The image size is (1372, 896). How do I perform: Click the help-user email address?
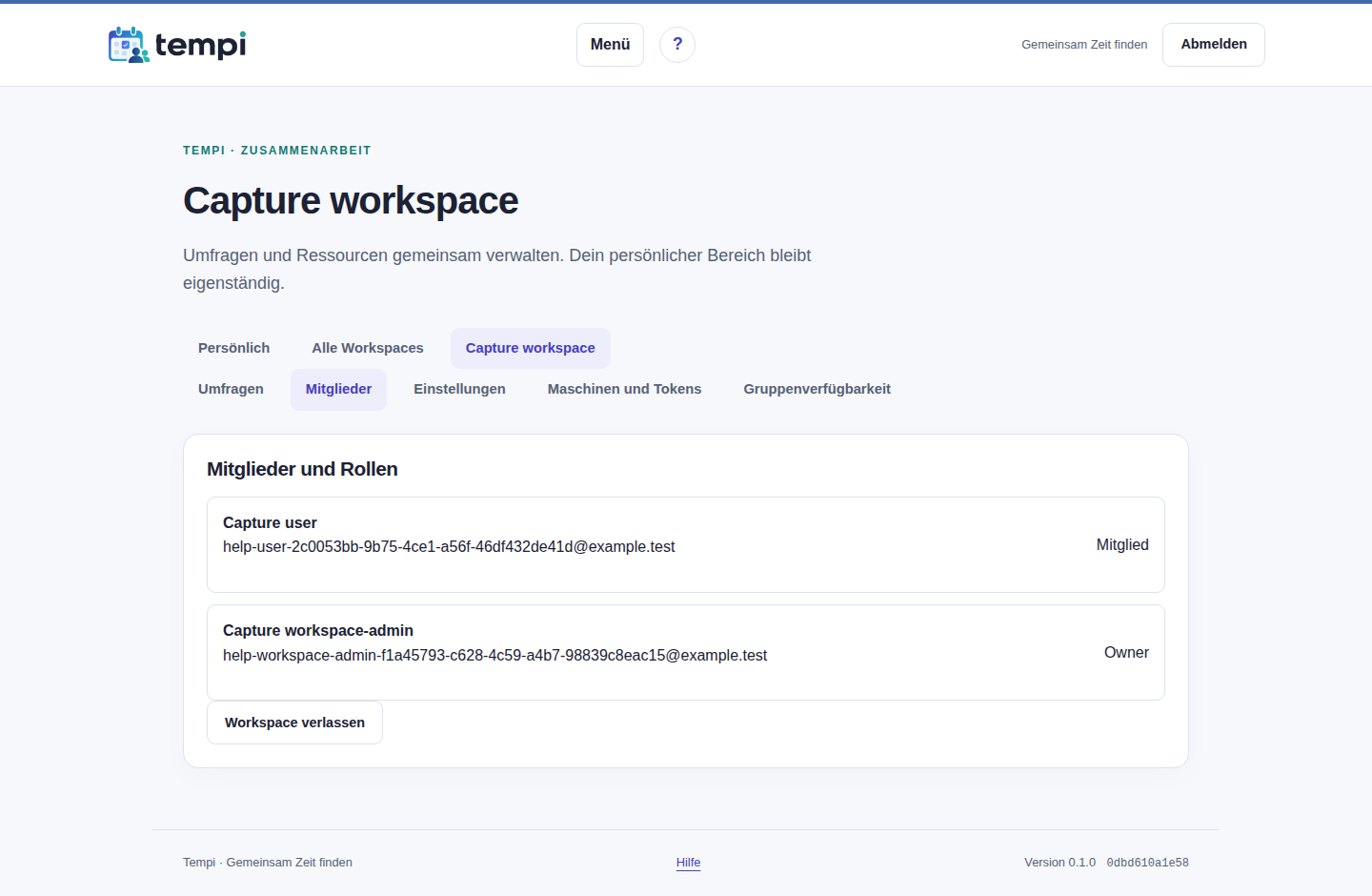click(x=449, y=547)
